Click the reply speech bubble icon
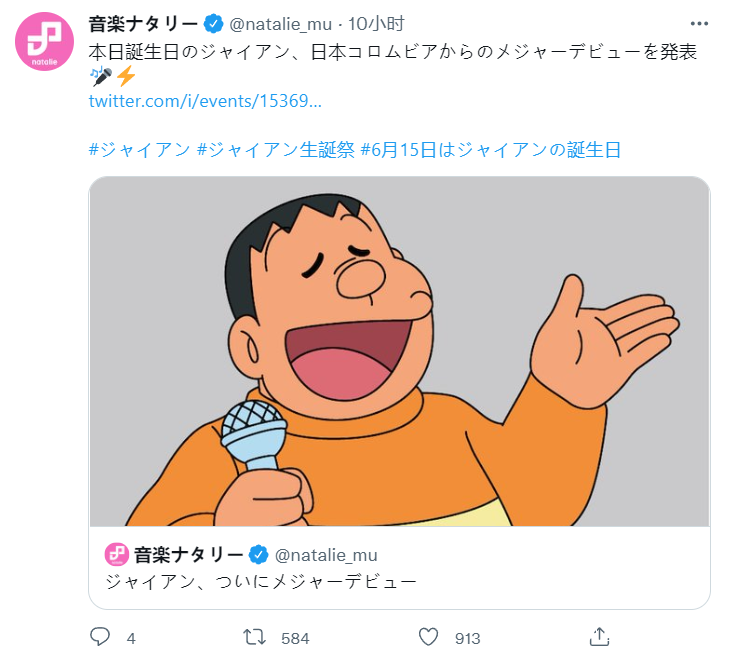Screen dimensions: 730x660 coord(100,637)
